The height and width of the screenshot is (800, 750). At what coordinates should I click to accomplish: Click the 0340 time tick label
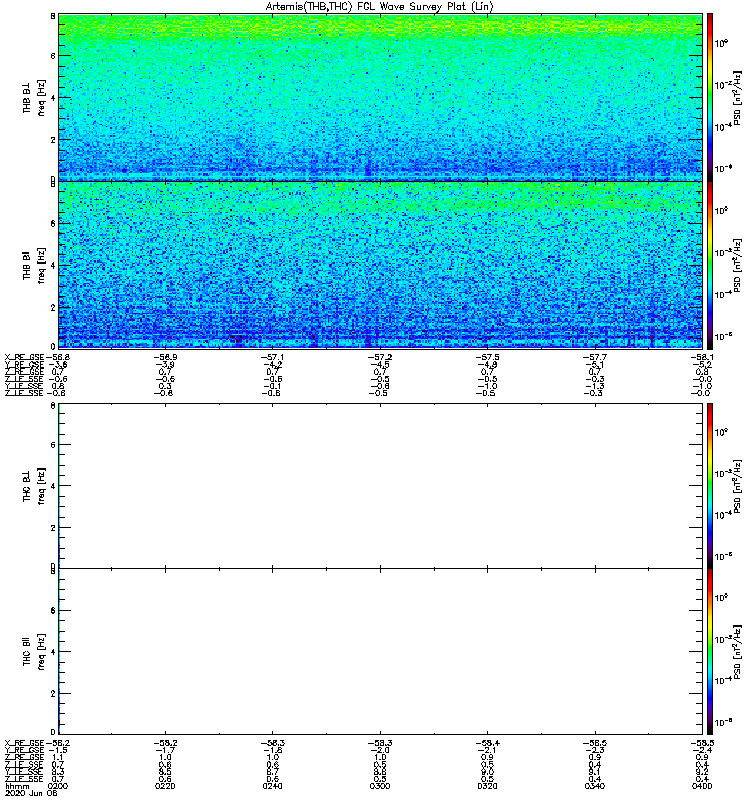coord(595,786)
